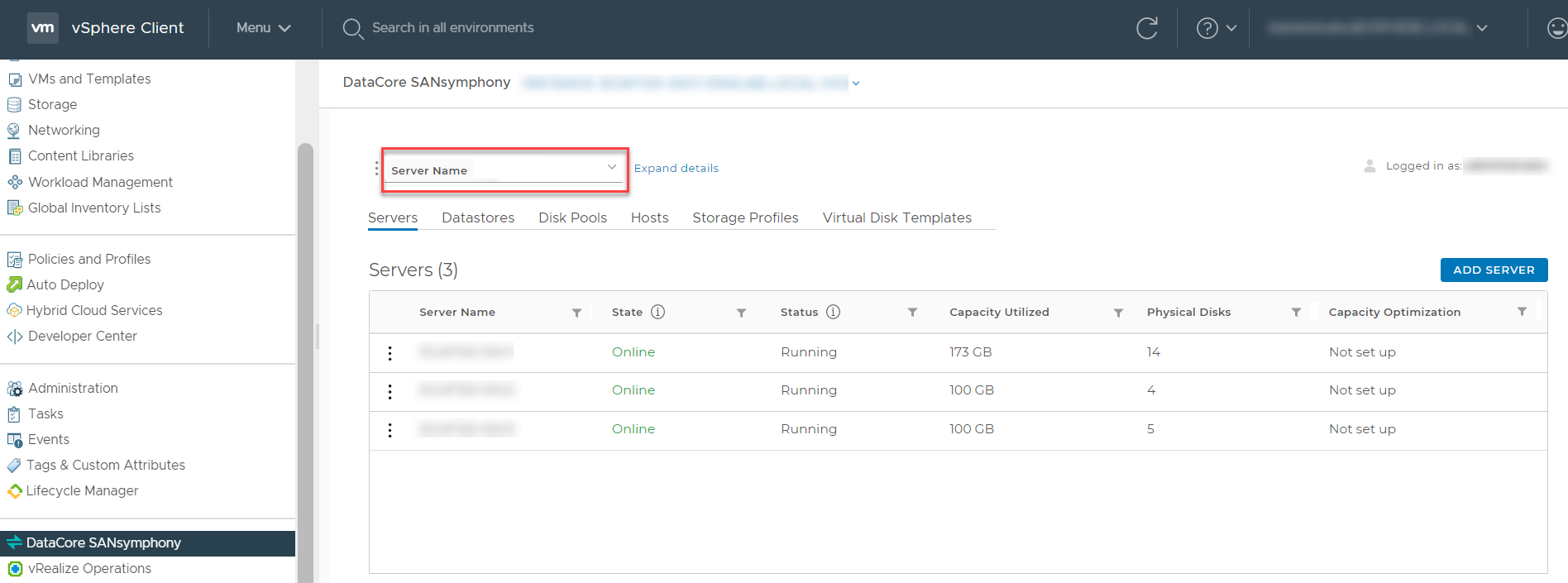Open the Server Name column filter
Image resolution: width=1568 pixels, height=583 pixels.
click(x=576, y=313)
